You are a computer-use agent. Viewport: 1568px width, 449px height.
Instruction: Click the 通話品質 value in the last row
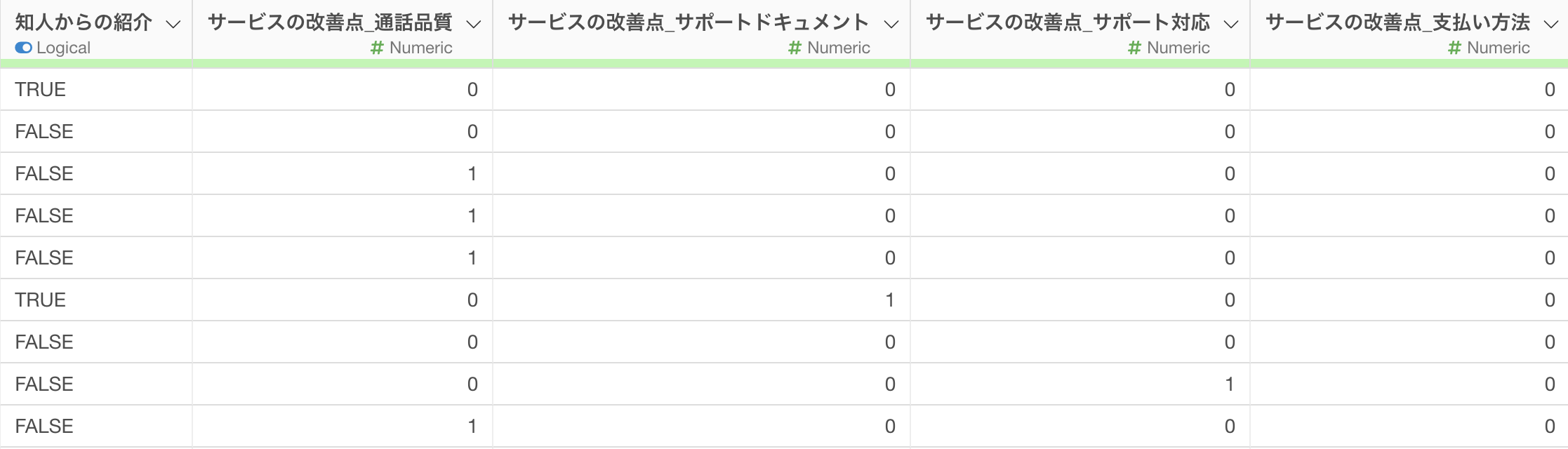pyautogui.click(x=472, y=426)
